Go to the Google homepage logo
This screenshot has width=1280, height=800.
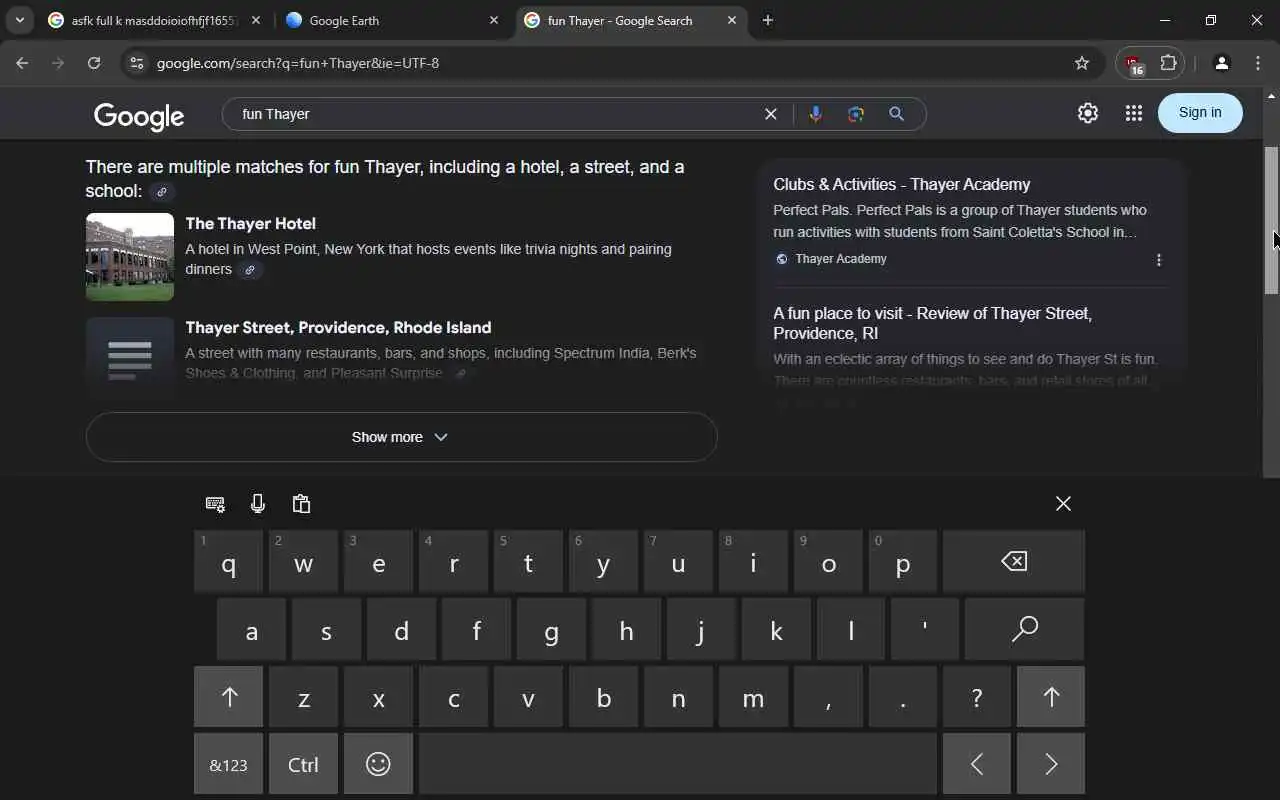pos(139,116)
